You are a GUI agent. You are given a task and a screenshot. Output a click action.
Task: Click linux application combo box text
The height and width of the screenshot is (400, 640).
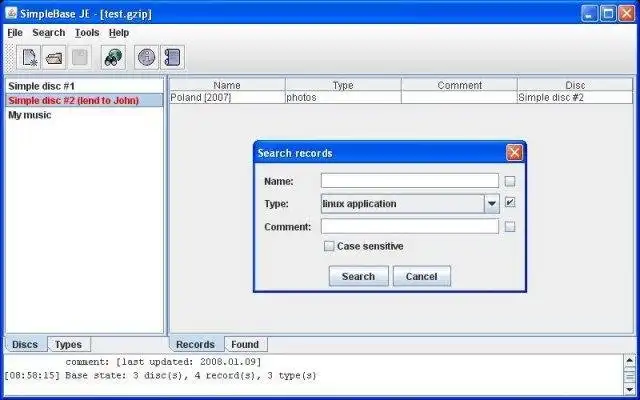click(360, 204)
